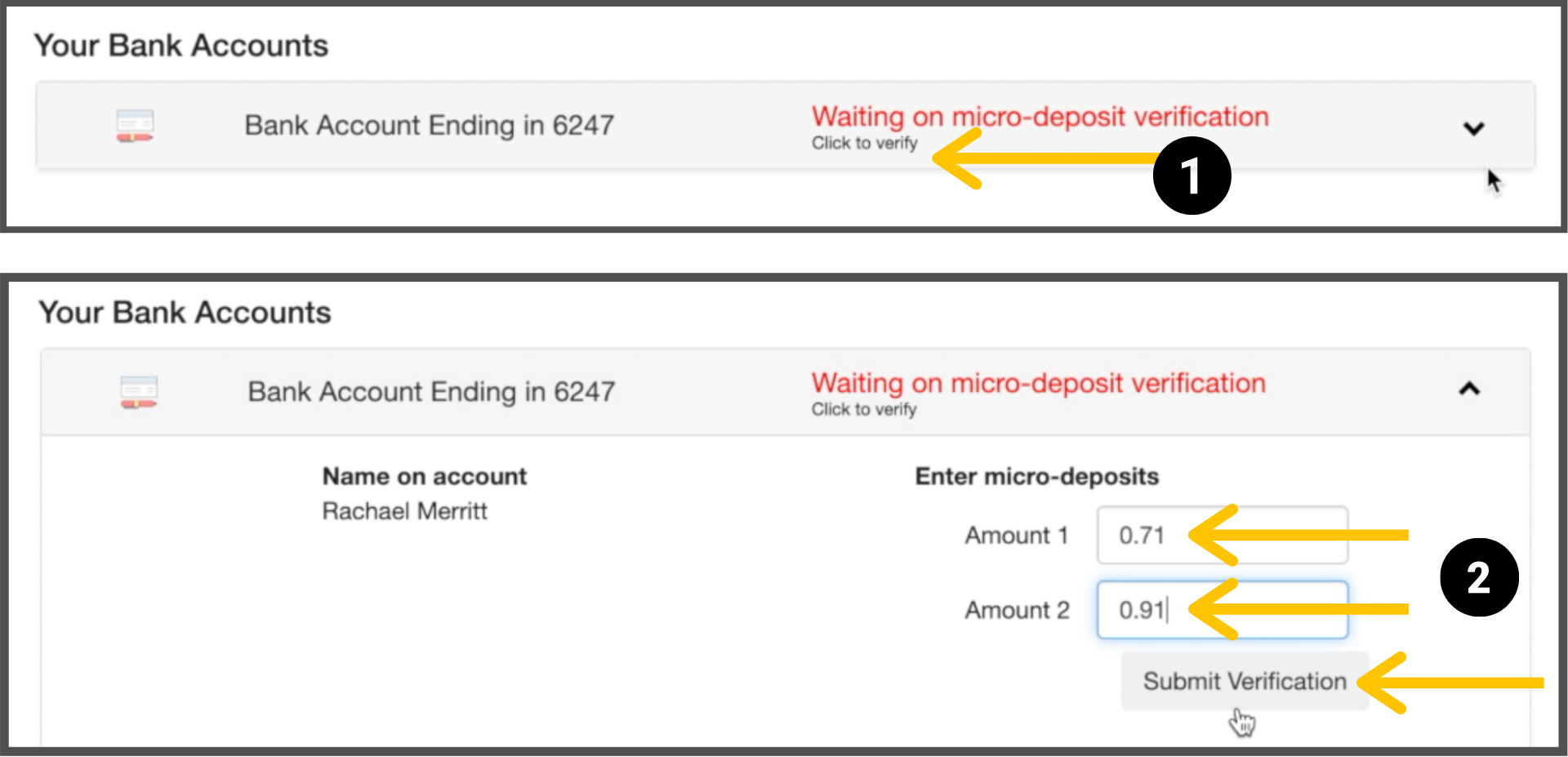Click the account holder name Rachael Merritt
This screenshot has height=757, width=1568.
tap(404, 511)
